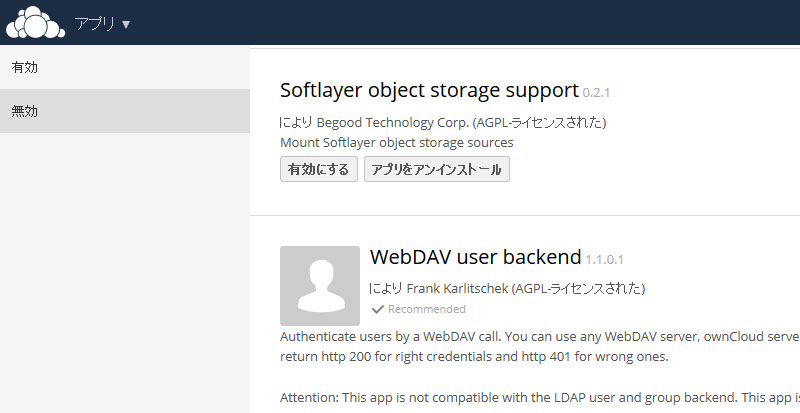Click the 'return http 200 for right credentials' line
The width and height of the screenshot is (800, 413).
click(x=474, y=356)
